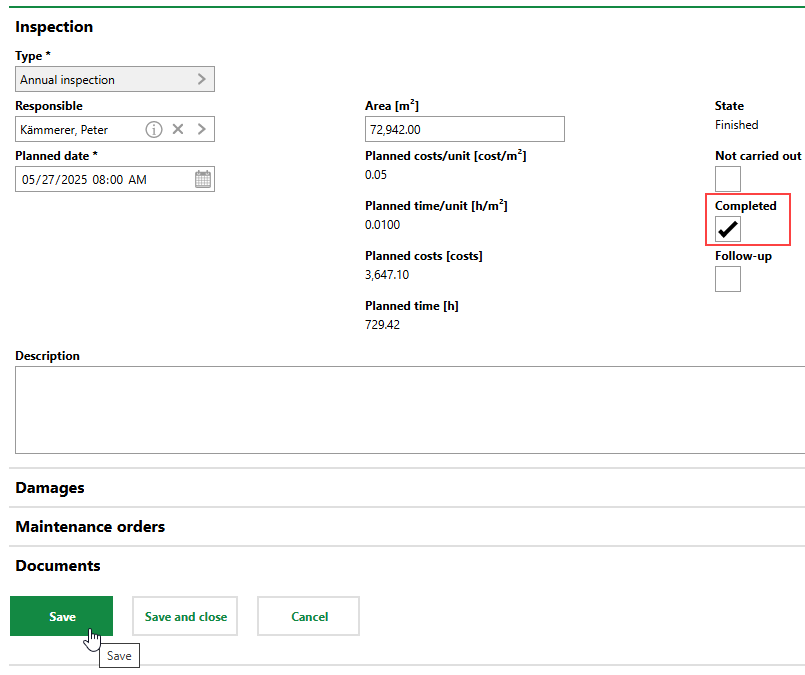Viewport: 805px width, 675px height.
Task: Click the Finished state value
Action: tap(736, 125)
